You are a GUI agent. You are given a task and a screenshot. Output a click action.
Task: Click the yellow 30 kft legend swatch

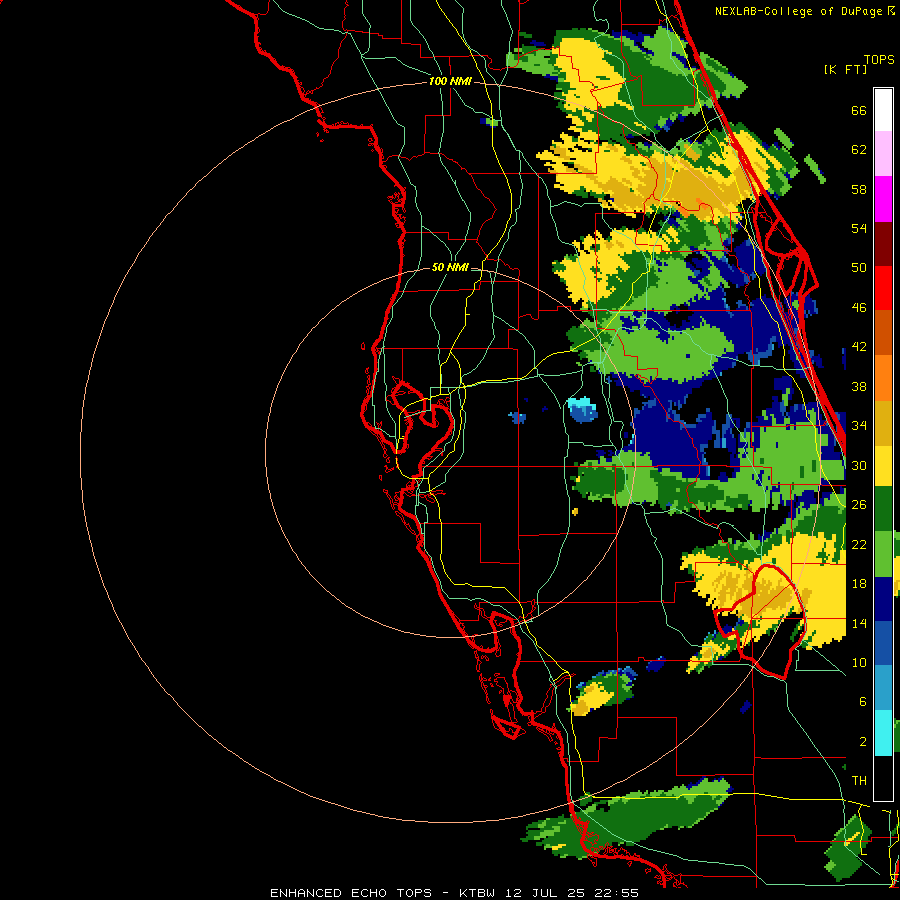(x=883, y=466)
